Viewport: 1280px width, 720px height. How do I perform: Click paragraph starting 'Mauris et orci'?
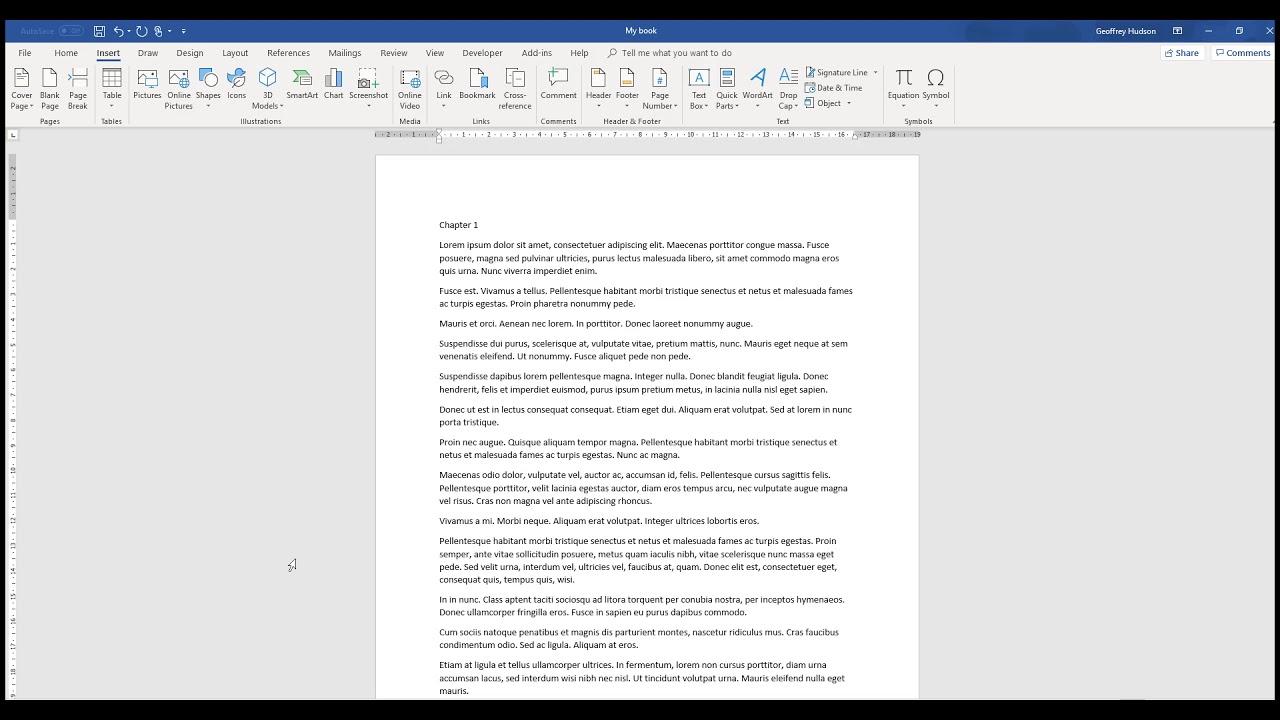[x=596, y=324]
